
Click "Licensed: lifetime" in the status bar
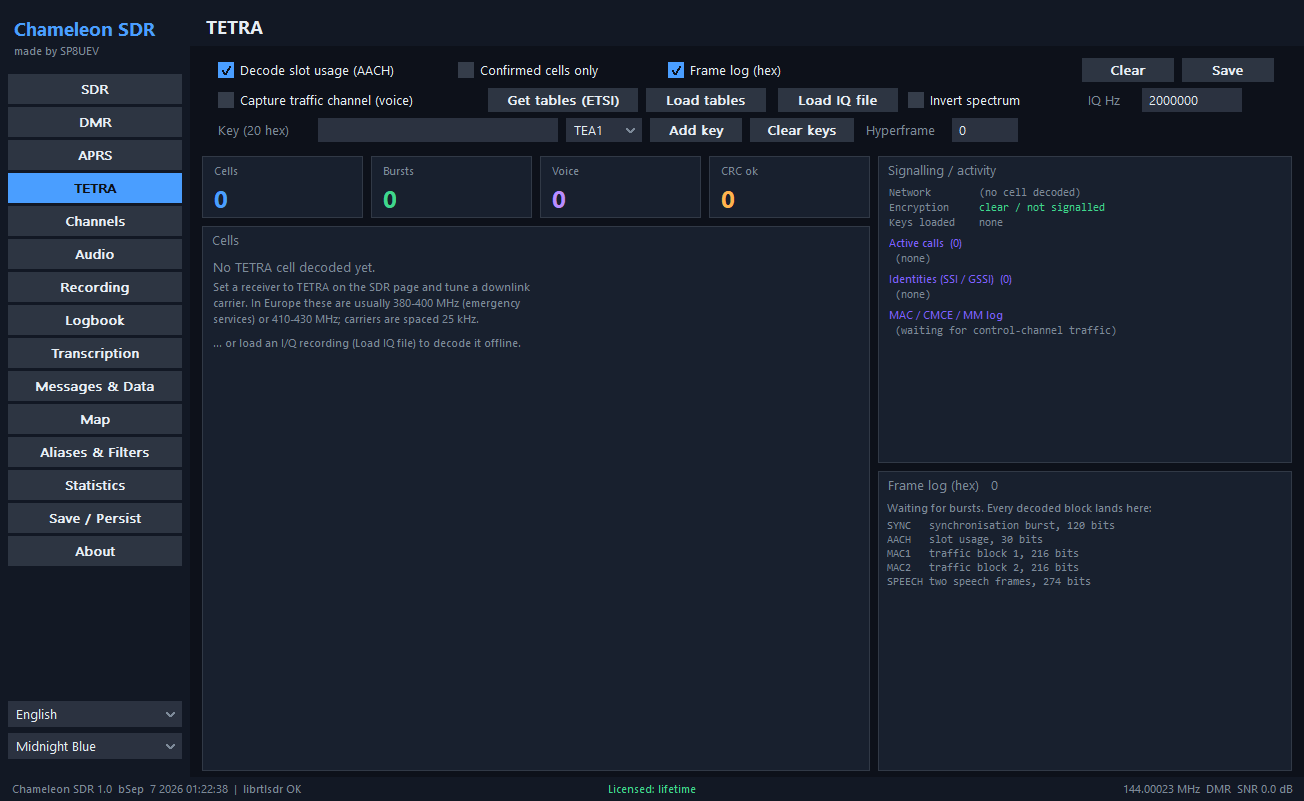pyautogui.click(x=652, y=789)
